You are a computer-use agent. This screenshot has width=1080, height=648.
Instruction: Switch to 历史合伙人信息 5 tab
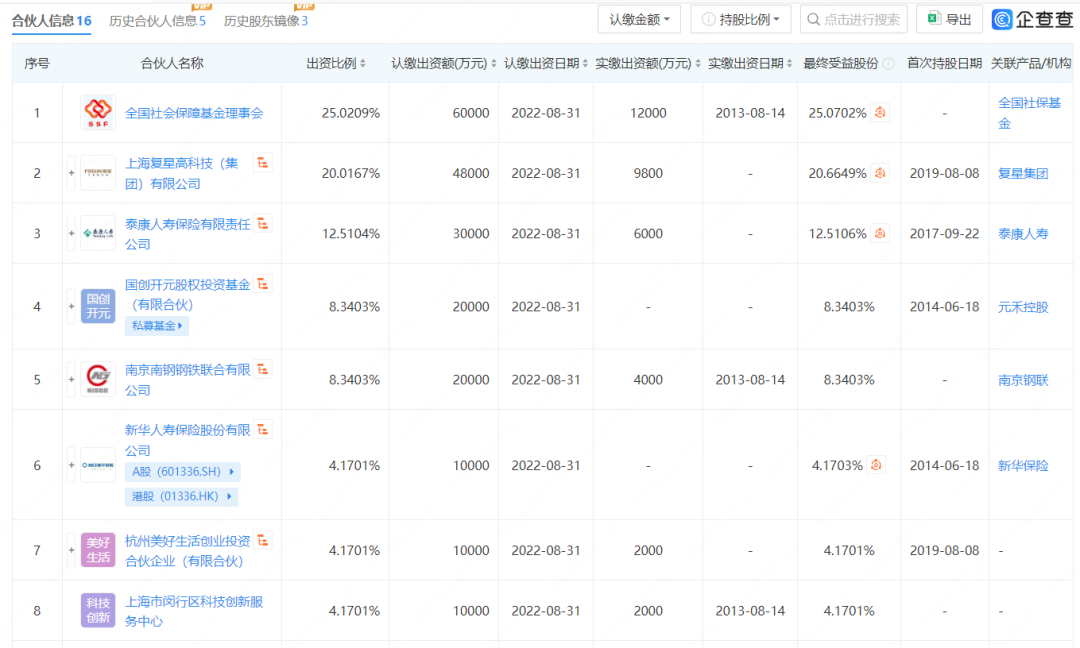tap(157, 21)
